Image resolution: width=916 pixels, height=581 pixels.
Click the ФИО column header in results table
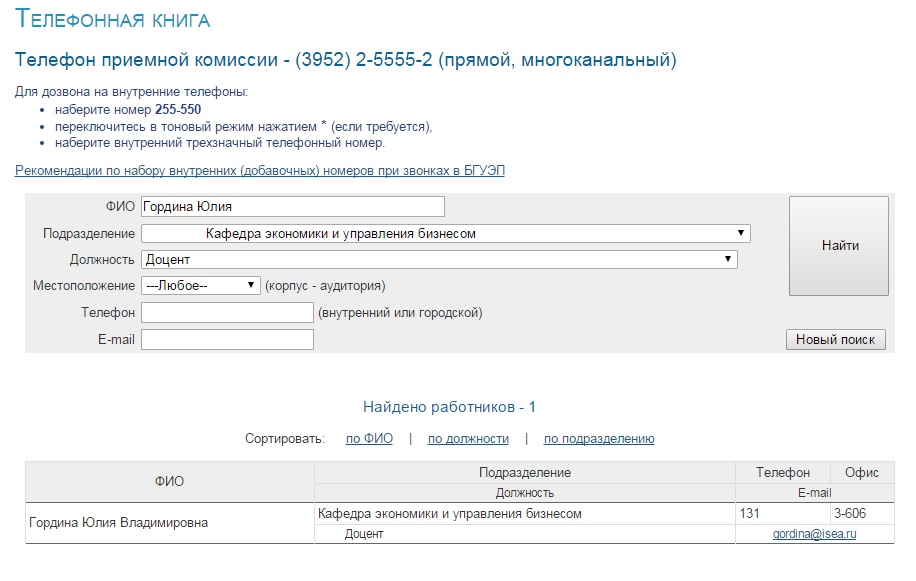tap(169, 481)
